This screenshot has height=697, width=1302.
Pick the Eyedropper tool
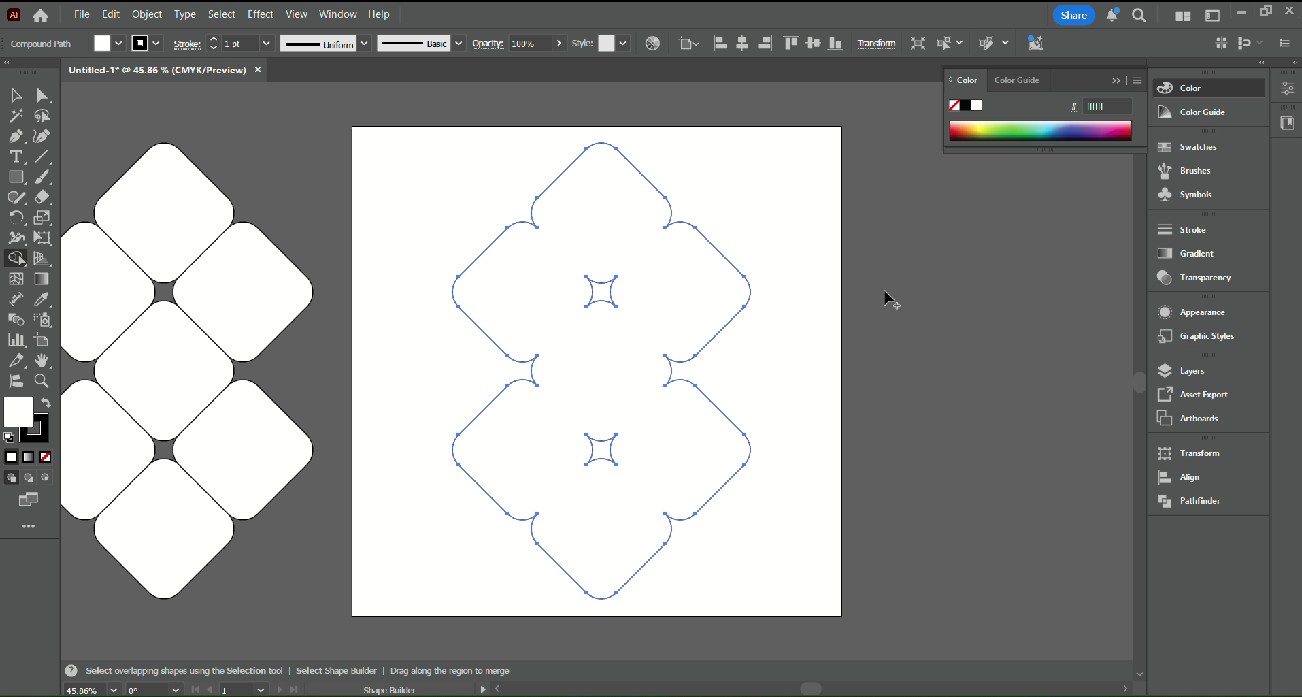(42, 299)
